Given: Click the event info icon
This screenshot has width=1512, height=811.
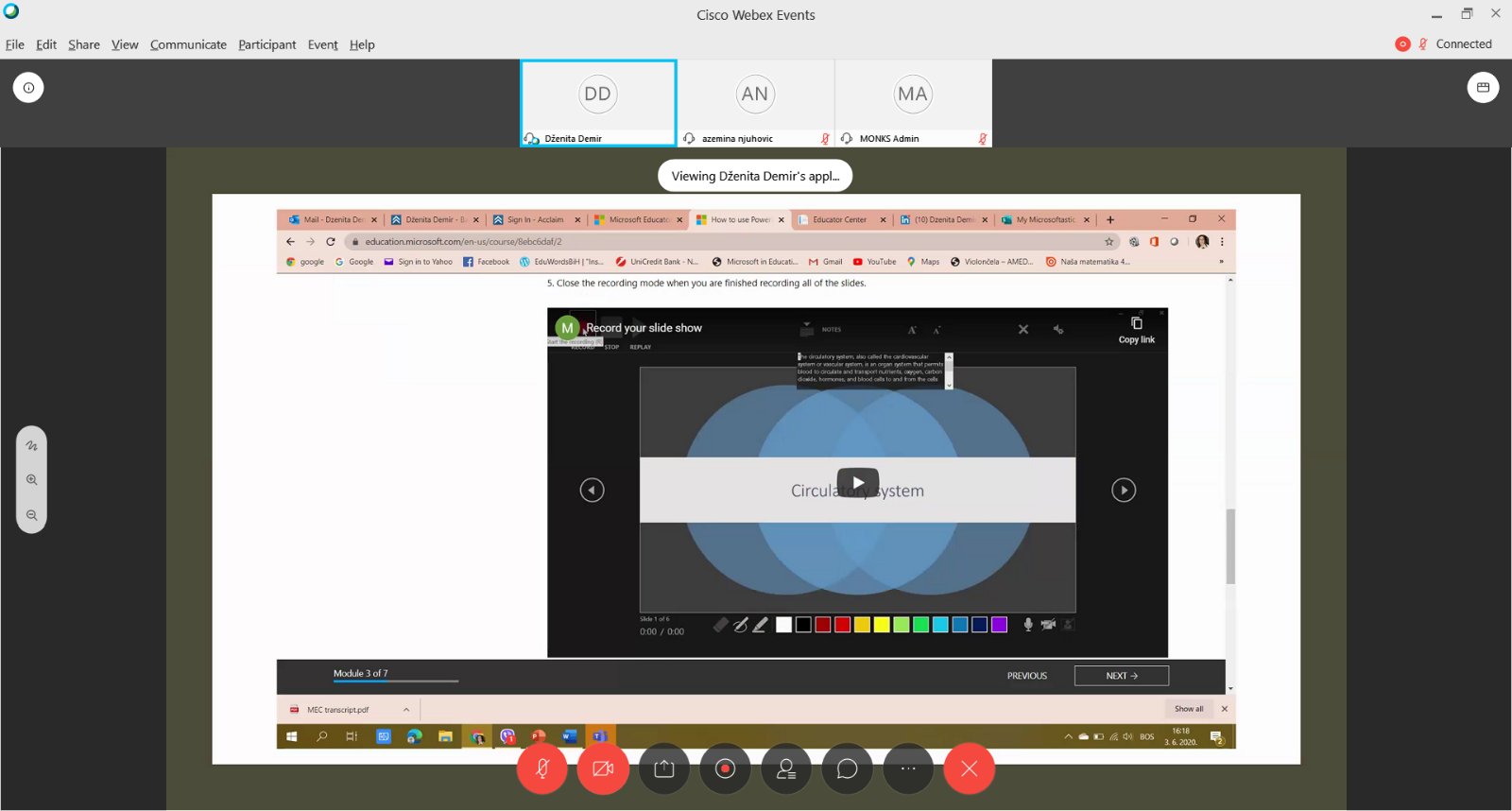Looking at the screenshot, I should click(x=28, y=88).
